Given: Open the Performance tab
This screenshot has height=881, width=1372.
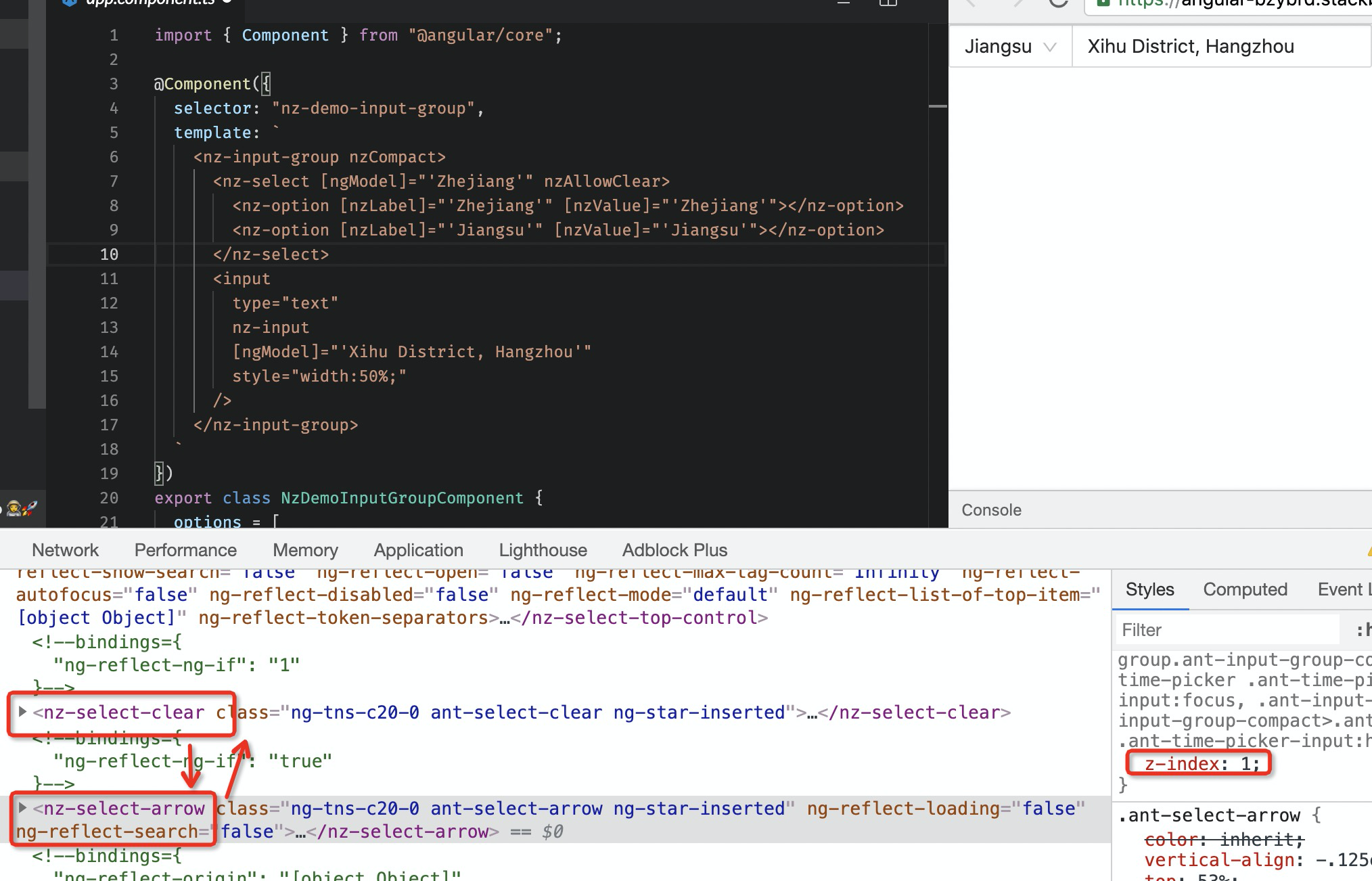Looking at the screenshot, I should click(185, 550).
